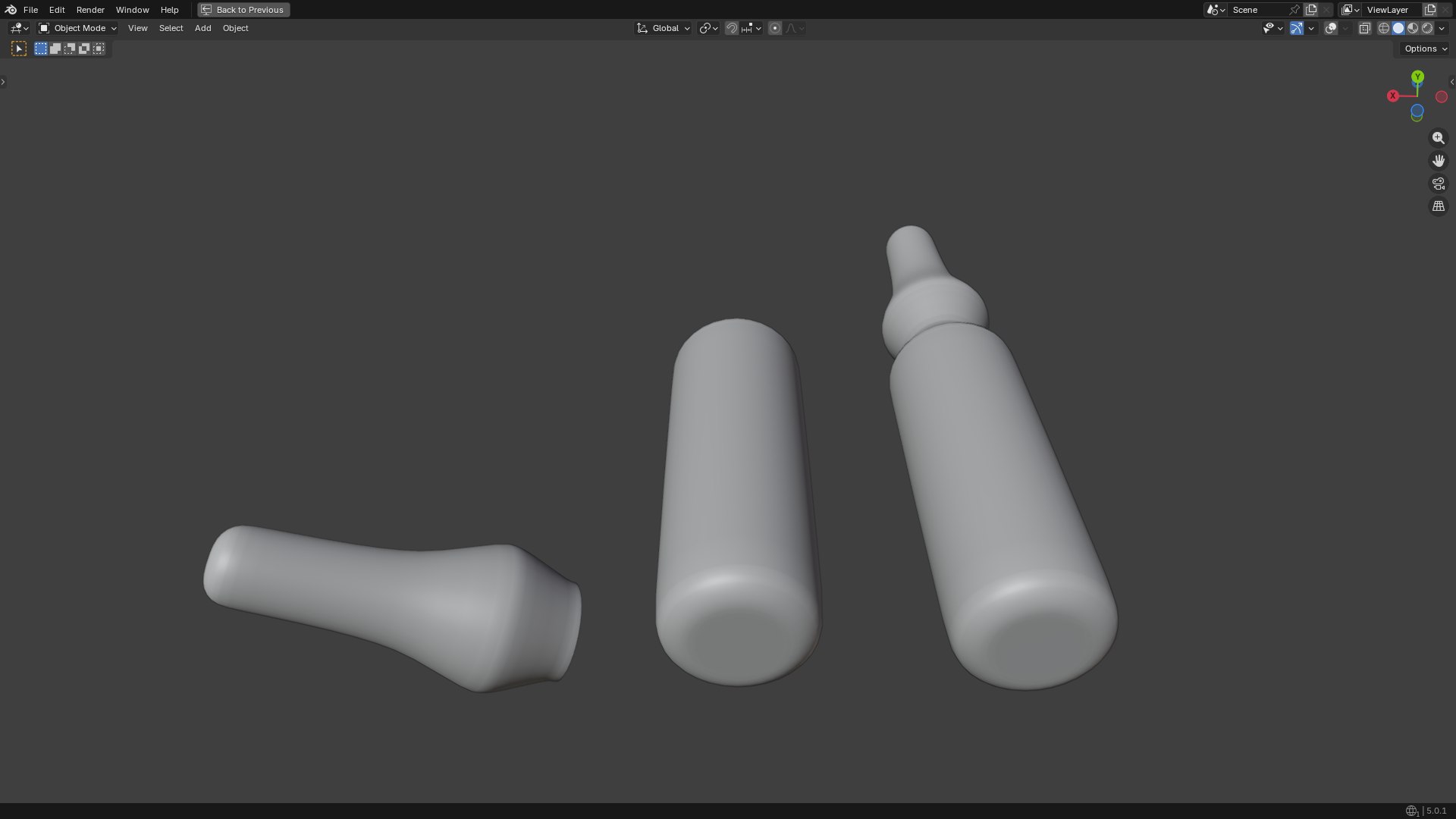This screenshot has width=1456, height=819.
Task: Toggle X-Ray mode
Action: (x=1365, y=28)
